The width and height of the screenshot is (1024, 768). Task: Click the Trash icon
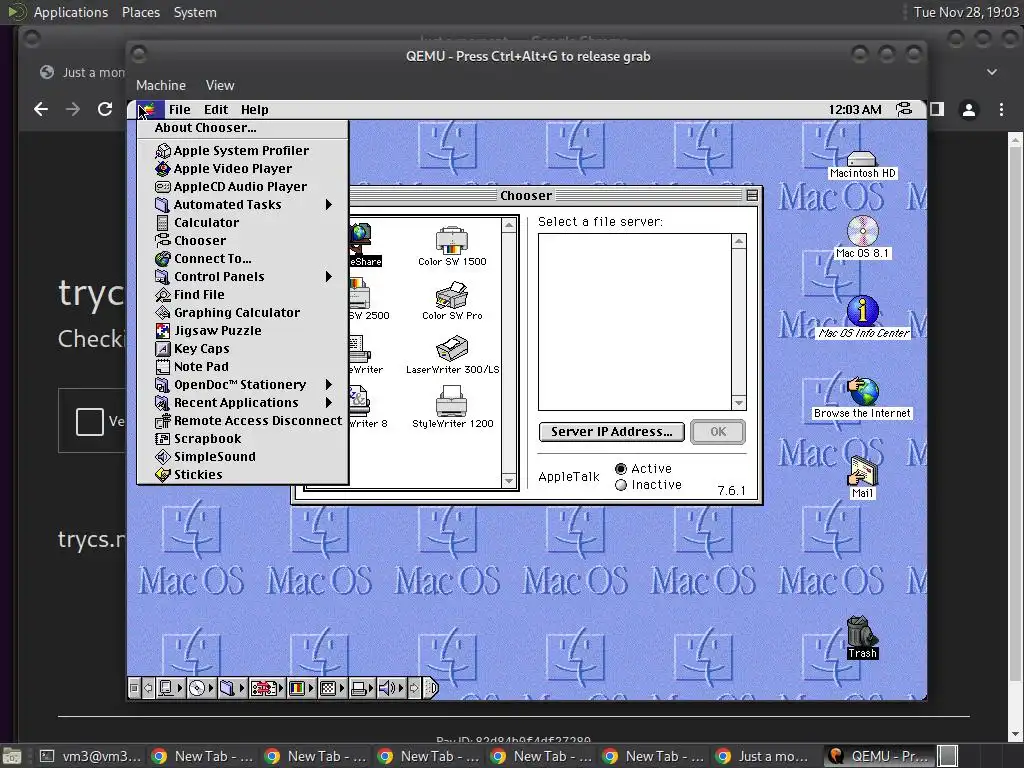(862, 638)
